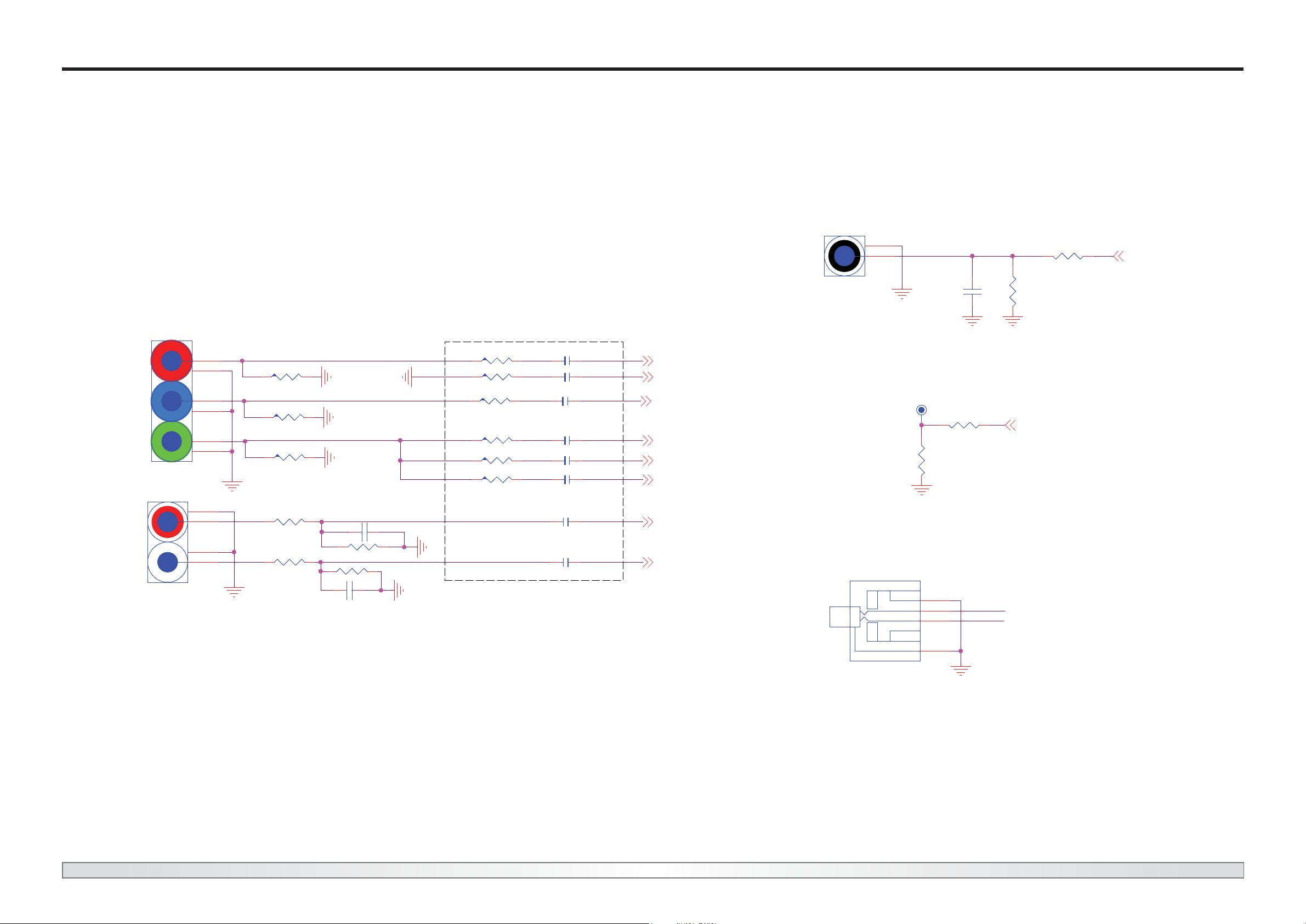Screen dimensions: 1306x924
Task: Click the pull-down resistor on green jack line
Action: [x=289, y=457]
